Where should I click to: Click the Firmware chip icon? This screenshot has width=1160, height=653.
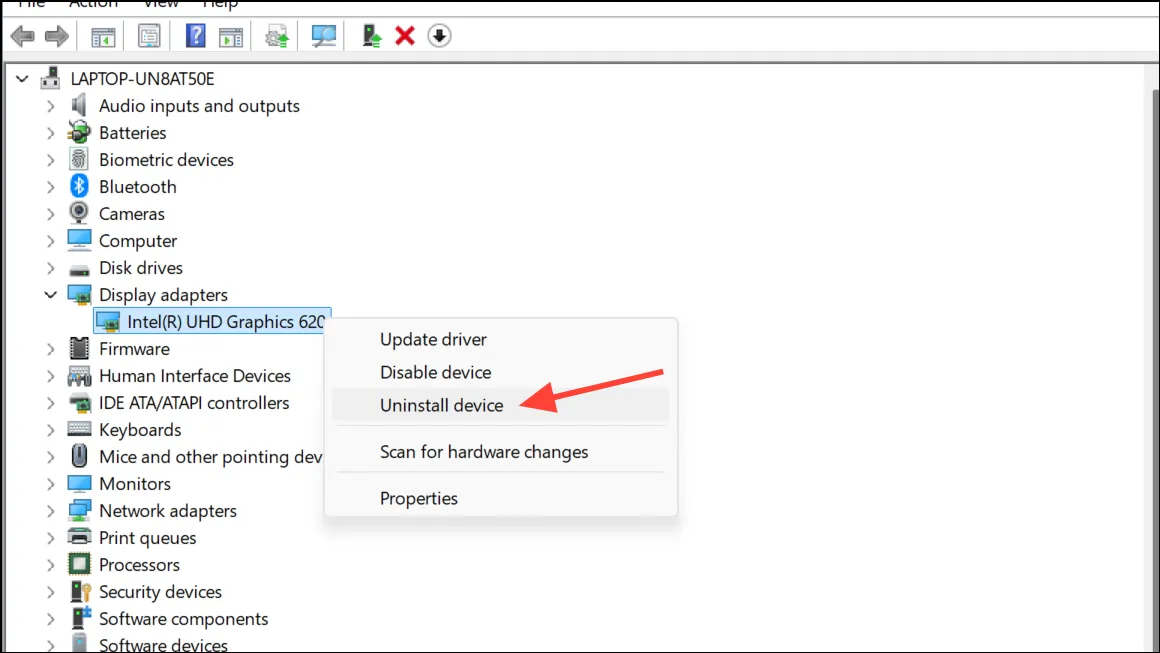(x=79, y=348)
